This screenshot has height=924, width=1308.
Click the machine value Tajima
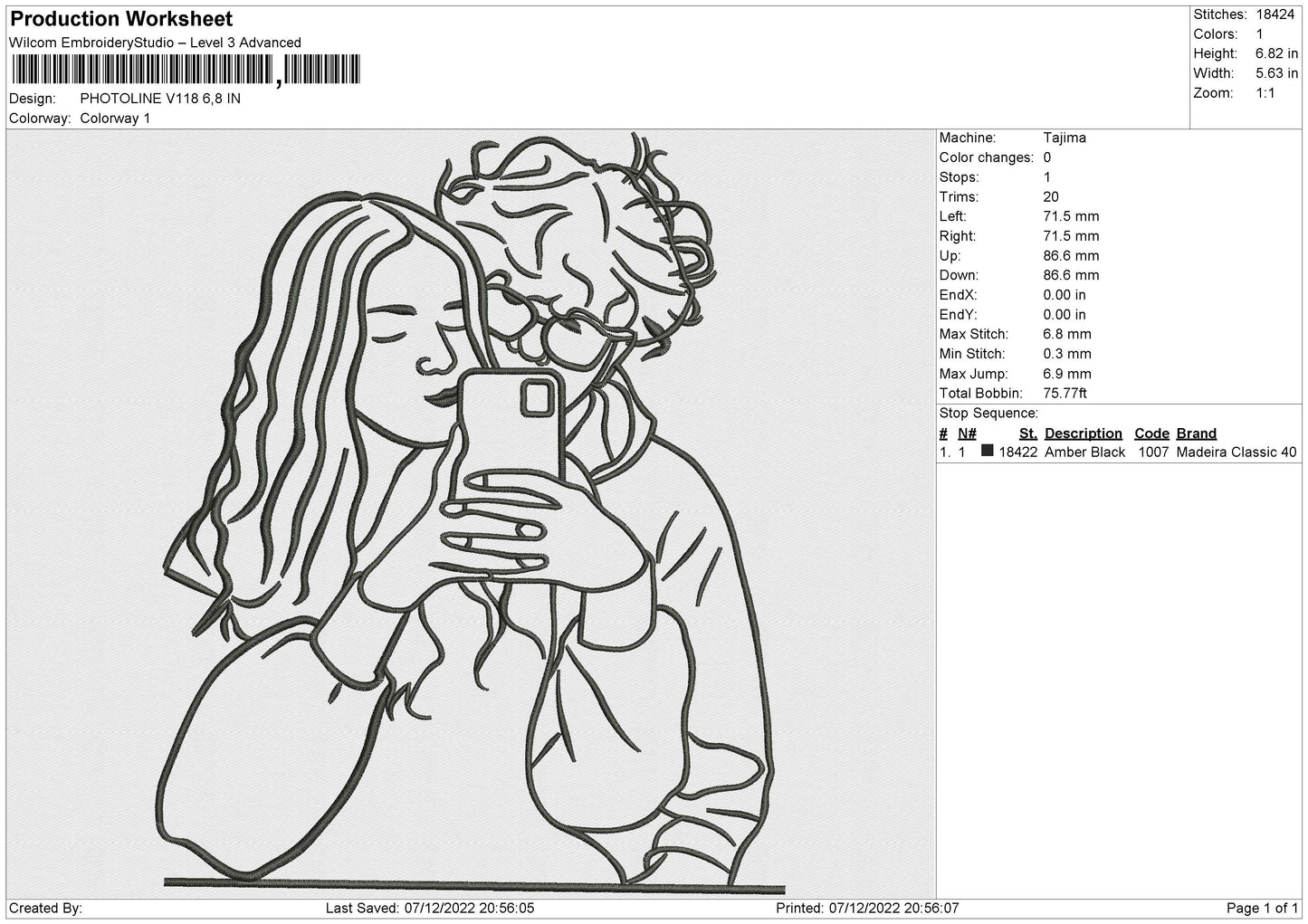pos(1065,138)
